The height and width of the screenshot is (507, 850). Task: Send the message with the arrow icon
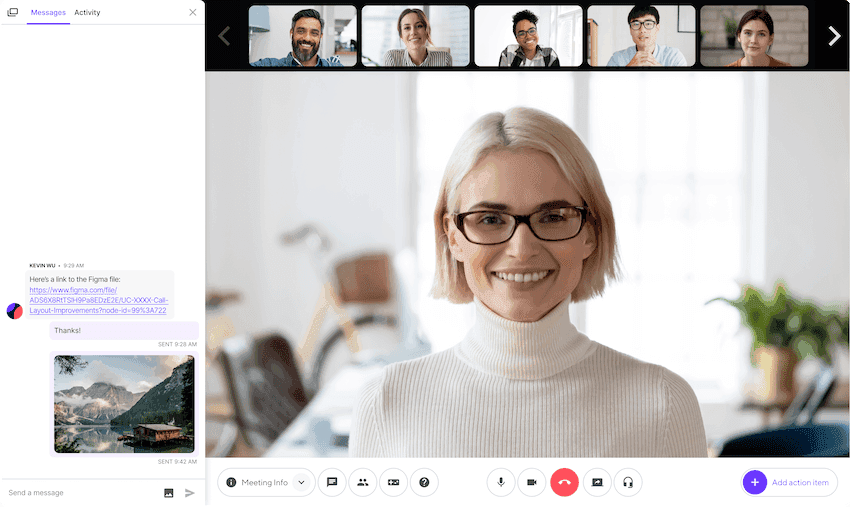[x=190, y=493]
